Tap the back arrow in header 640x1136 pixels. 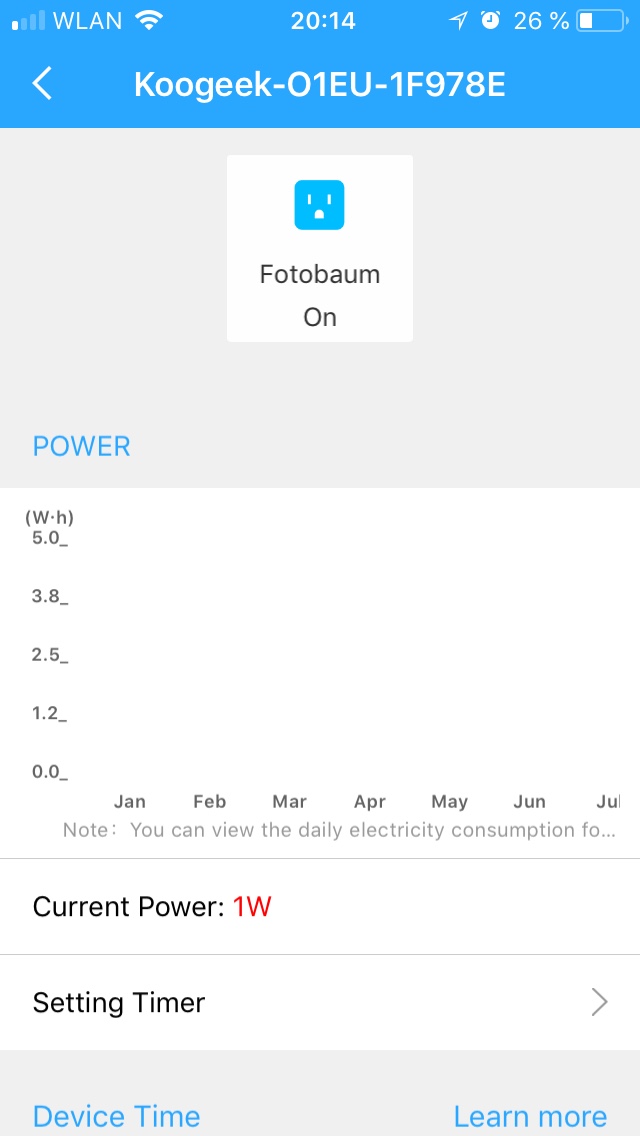[x=42, y=84]
